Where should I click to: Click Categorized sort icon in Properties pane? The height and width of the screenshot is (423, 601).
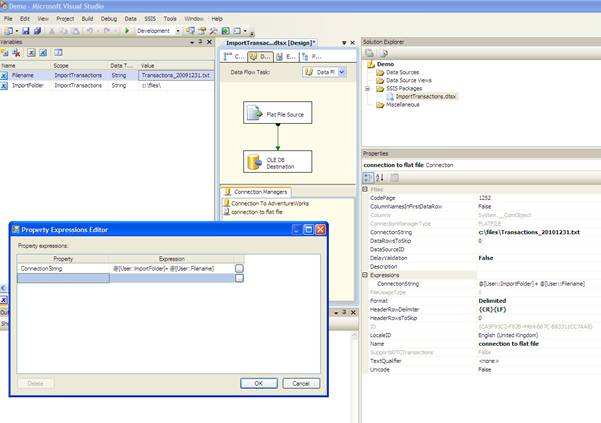367,177
